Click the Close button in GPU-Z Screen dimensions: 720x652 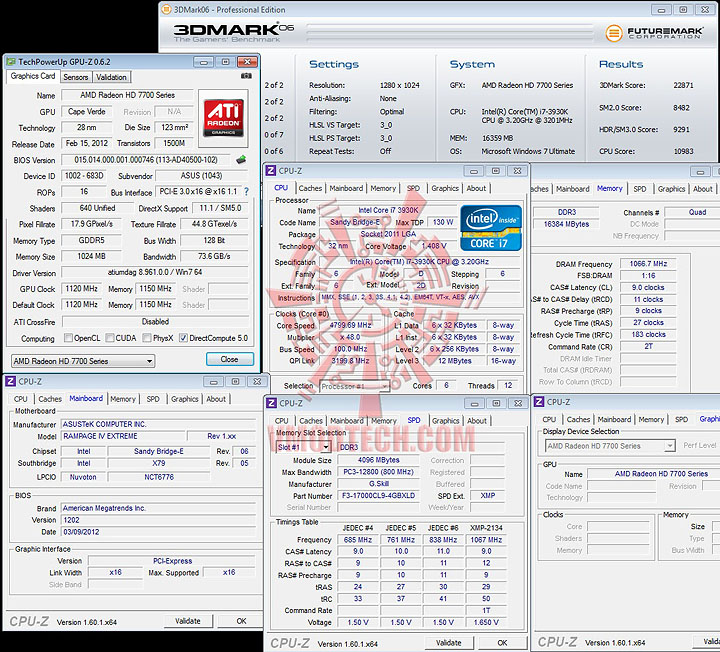pyautogui.click(x=230, y=359)
